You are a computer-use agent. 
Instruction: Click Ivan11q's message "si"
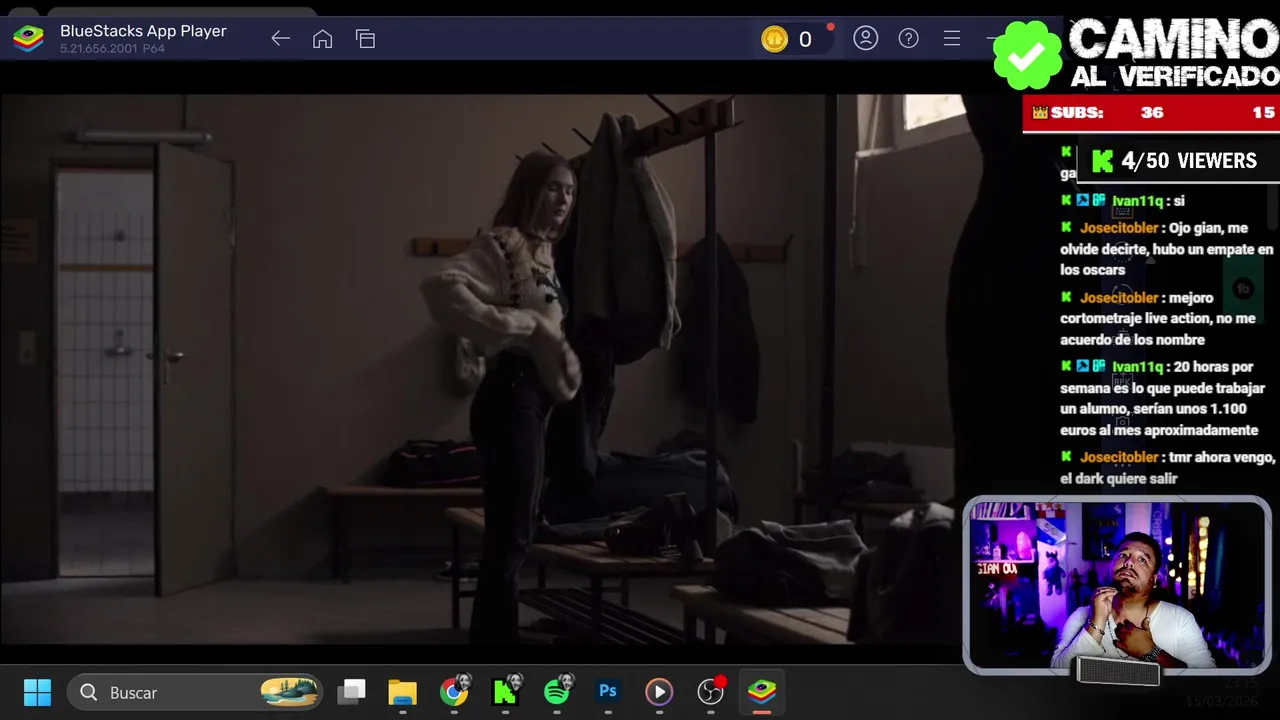[1178, 201]
